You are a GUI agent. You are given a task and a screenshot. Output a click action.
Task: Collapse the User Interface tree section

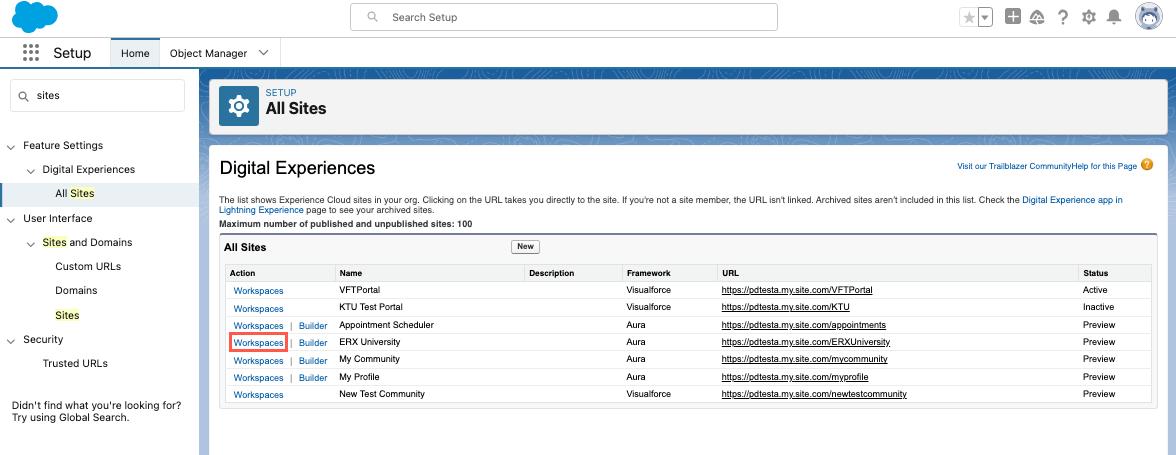[11, 219]
